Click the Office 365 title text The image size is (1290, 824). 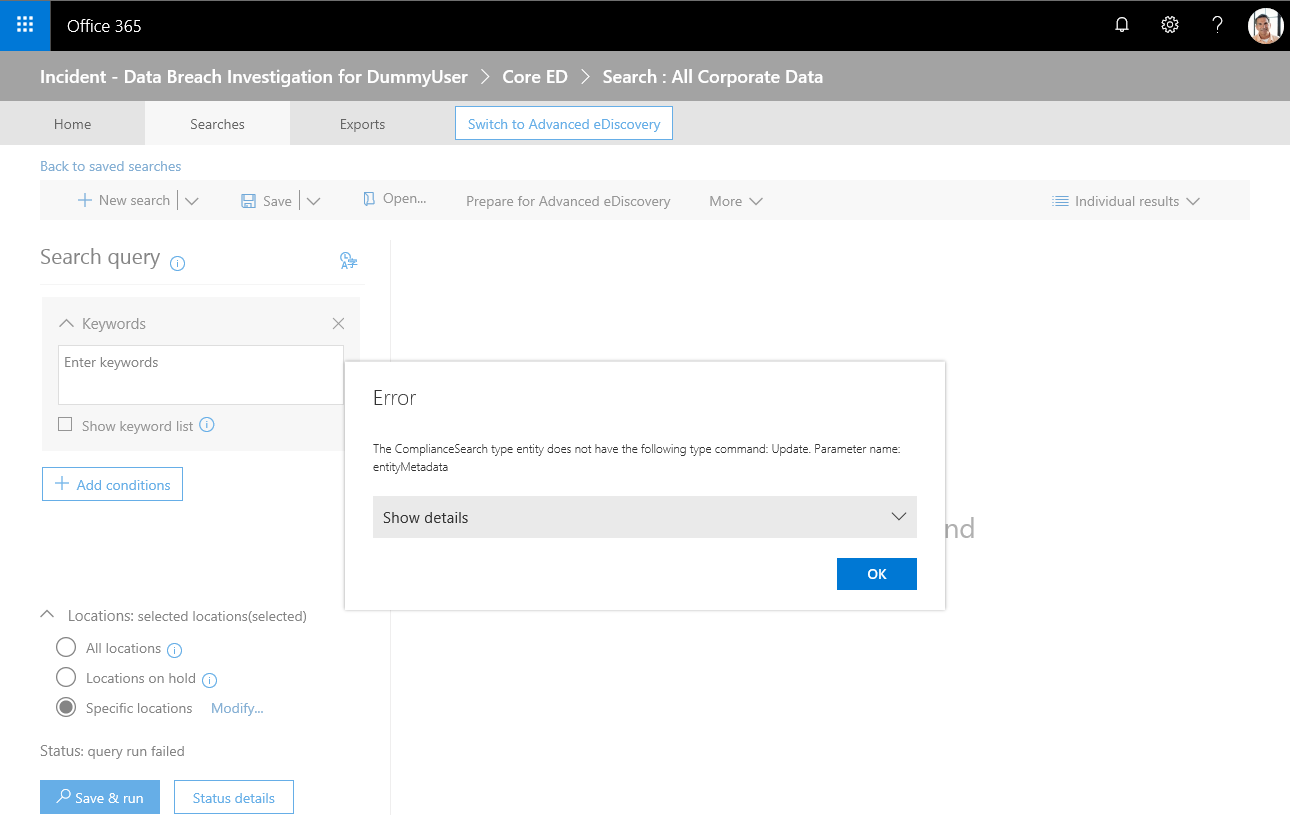pyautogui.click(x=104, y=26)
